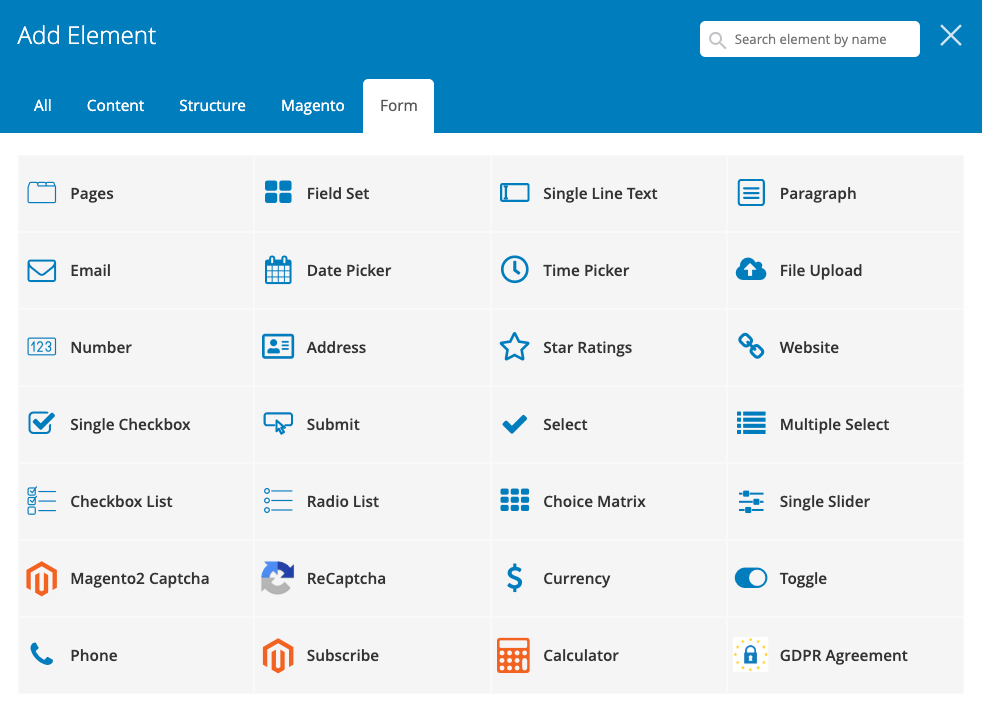Add the Single Checkbox icon element

[42, 423]
